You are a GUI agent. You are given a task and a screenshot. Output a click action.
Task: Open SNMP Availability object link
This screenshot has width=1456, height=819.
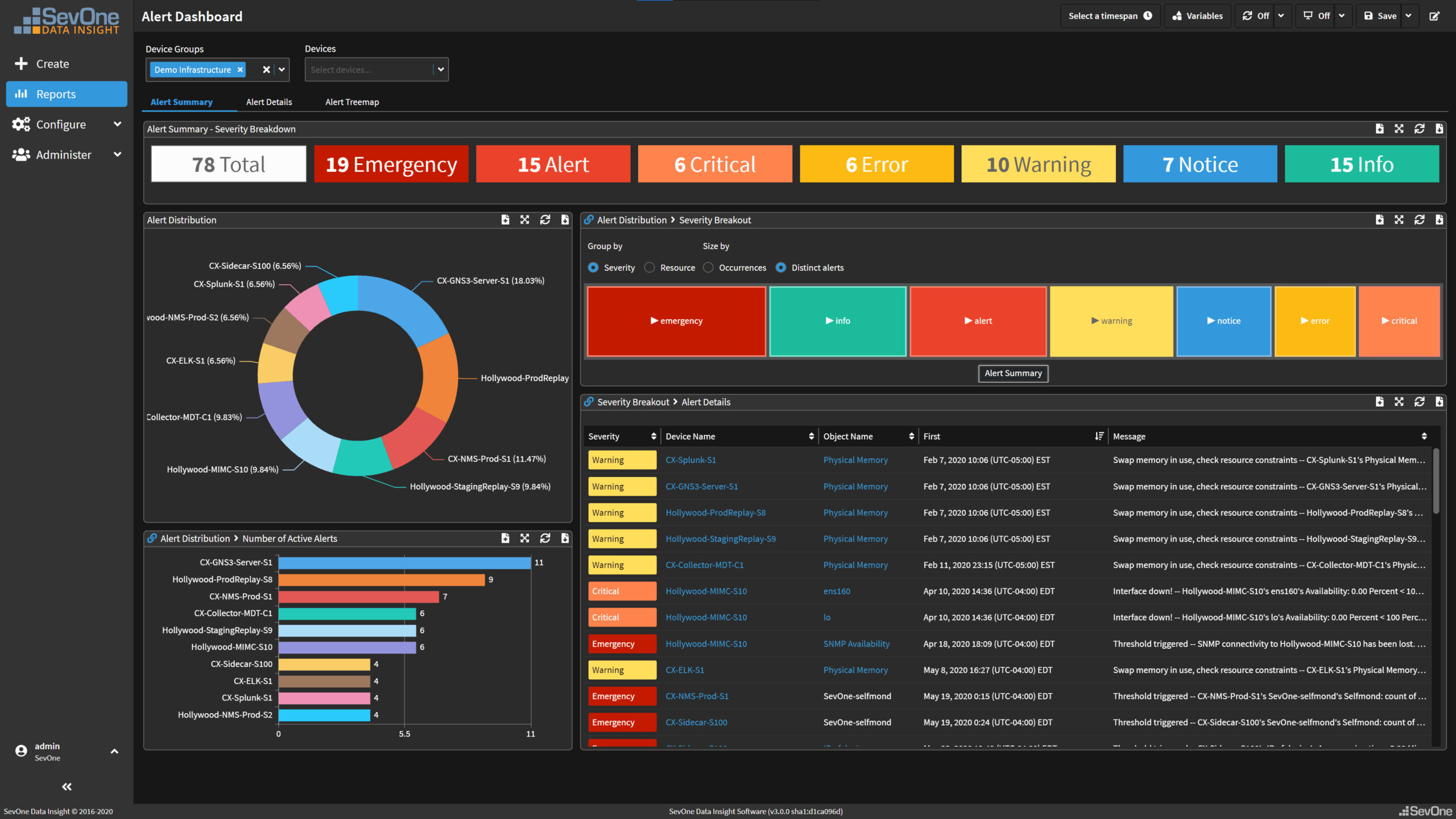tap(856, 643)
